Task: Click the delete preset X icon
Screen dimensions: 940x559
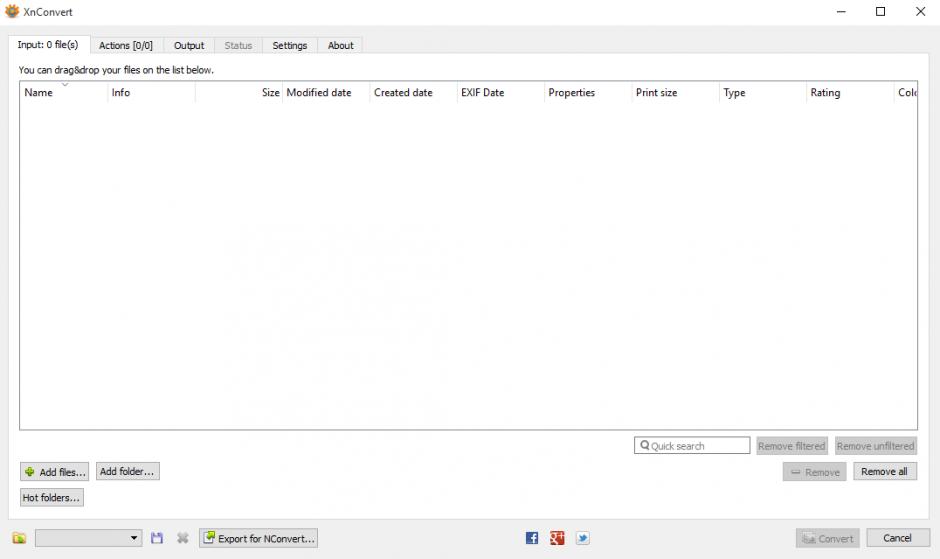Action: (183, 538)
